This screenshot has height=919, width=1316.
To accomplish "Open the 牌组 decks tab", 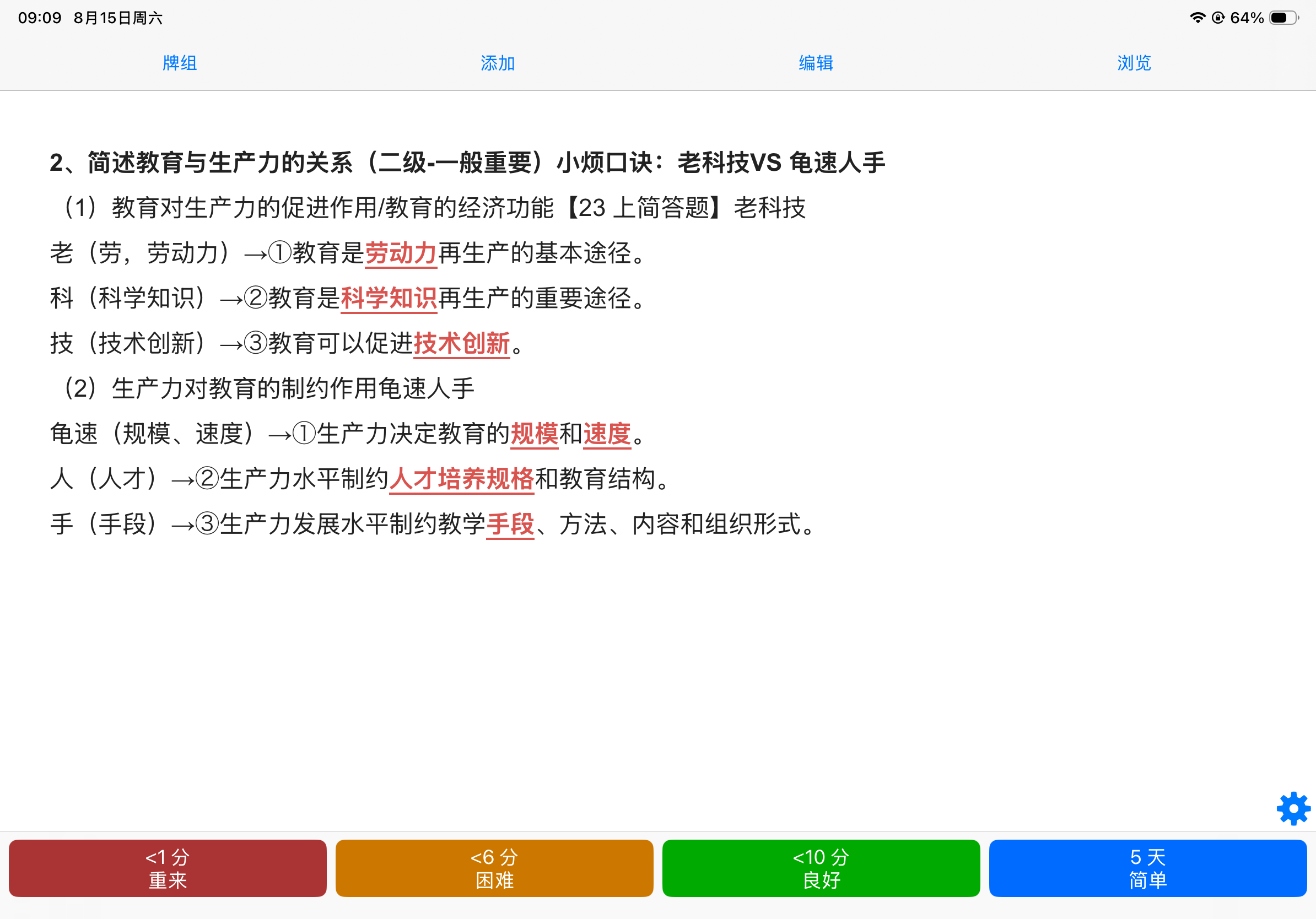I will coord(180,63).
